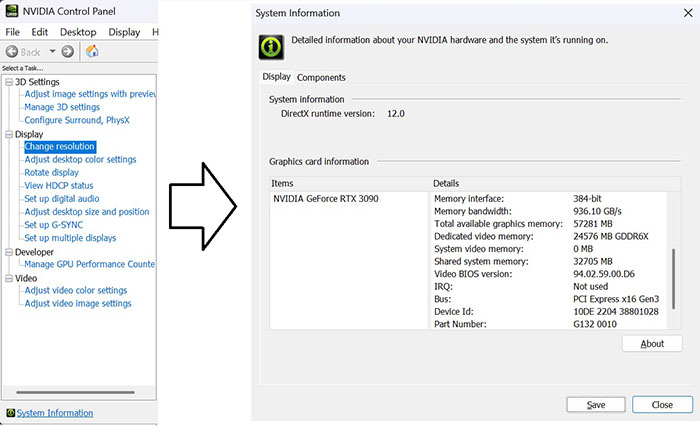Open Rotate display
Image resolution: width=700 pixels, height=426 pixels.
click(x=51, y=172)
